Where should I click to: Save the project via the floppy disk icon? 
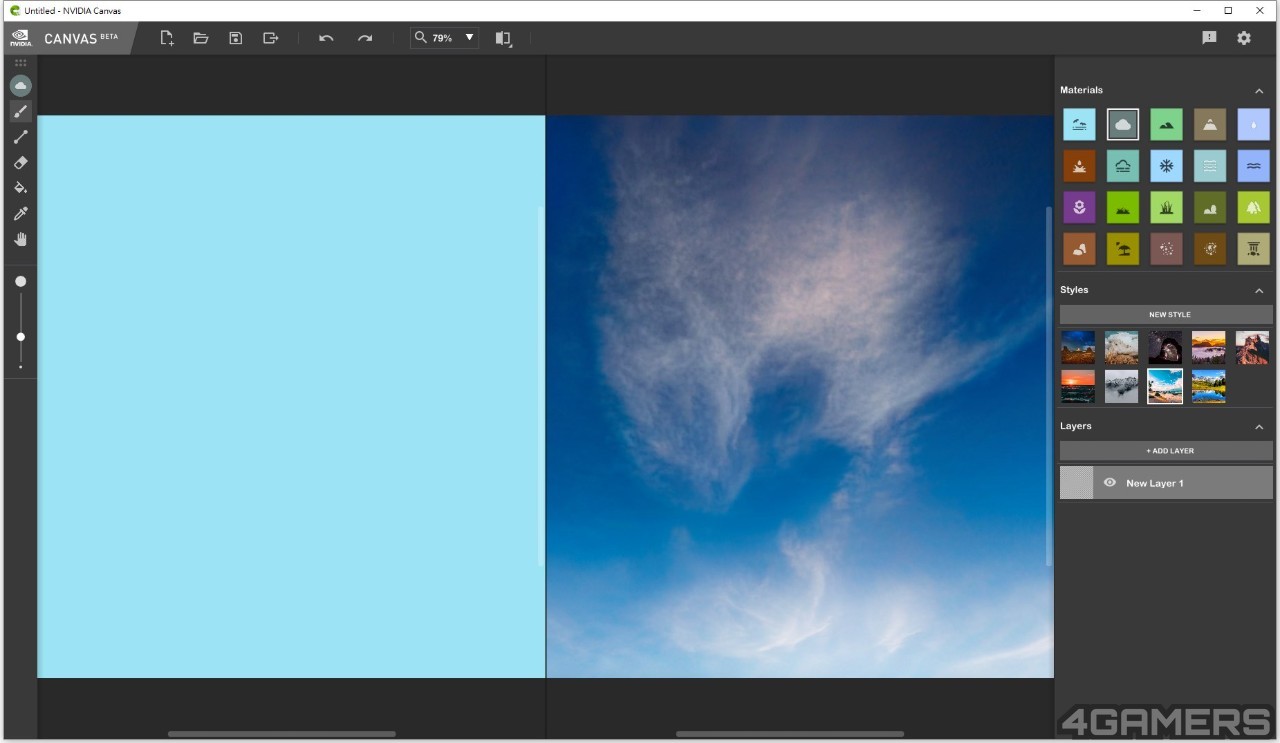236,38
